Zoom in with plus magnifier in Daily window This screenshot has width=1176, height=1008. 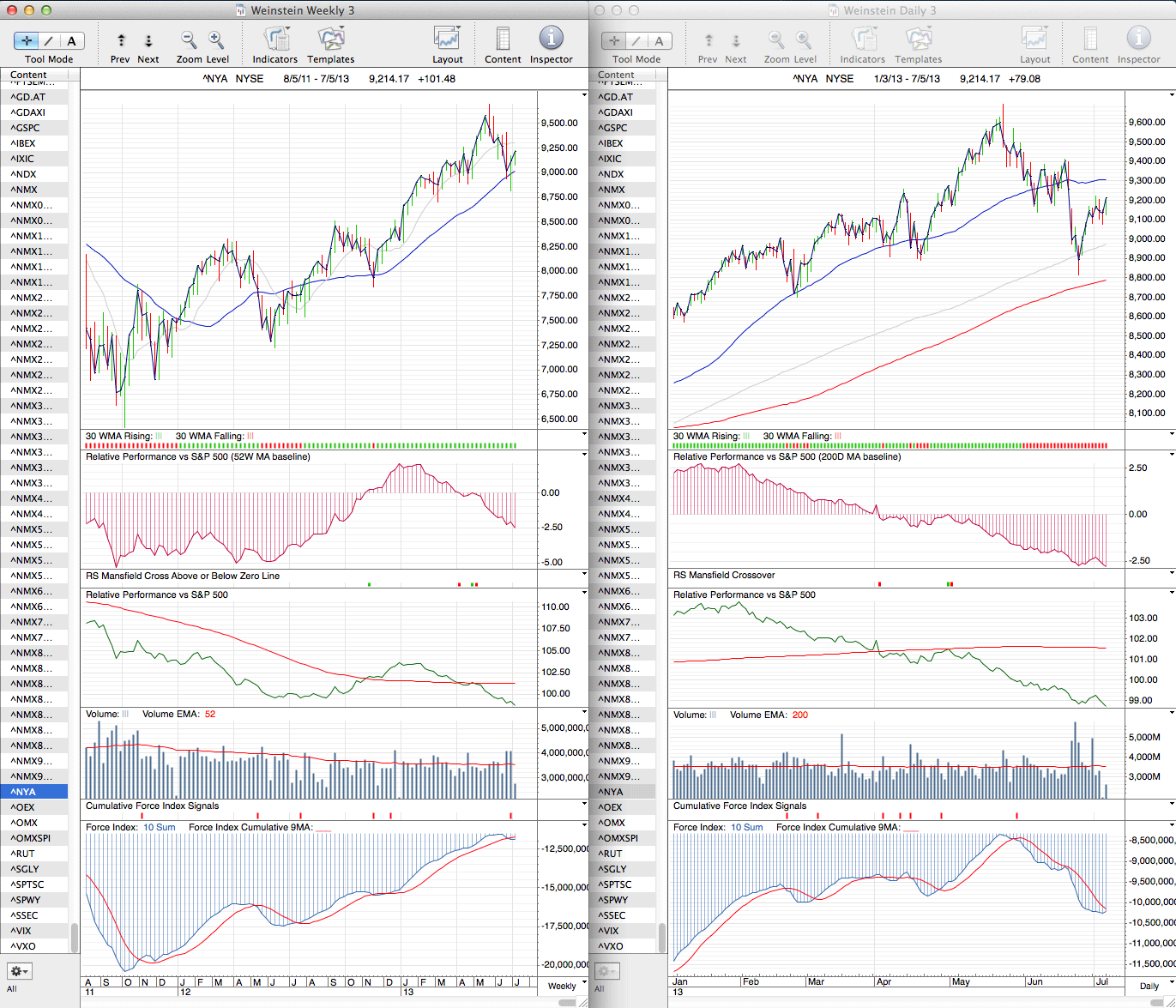pyautogui.click(x=804, y=39)
